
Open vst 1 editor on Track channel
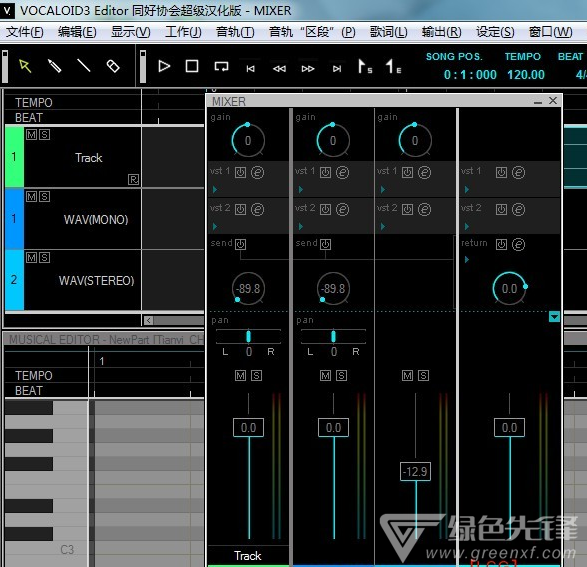(257, 173)
